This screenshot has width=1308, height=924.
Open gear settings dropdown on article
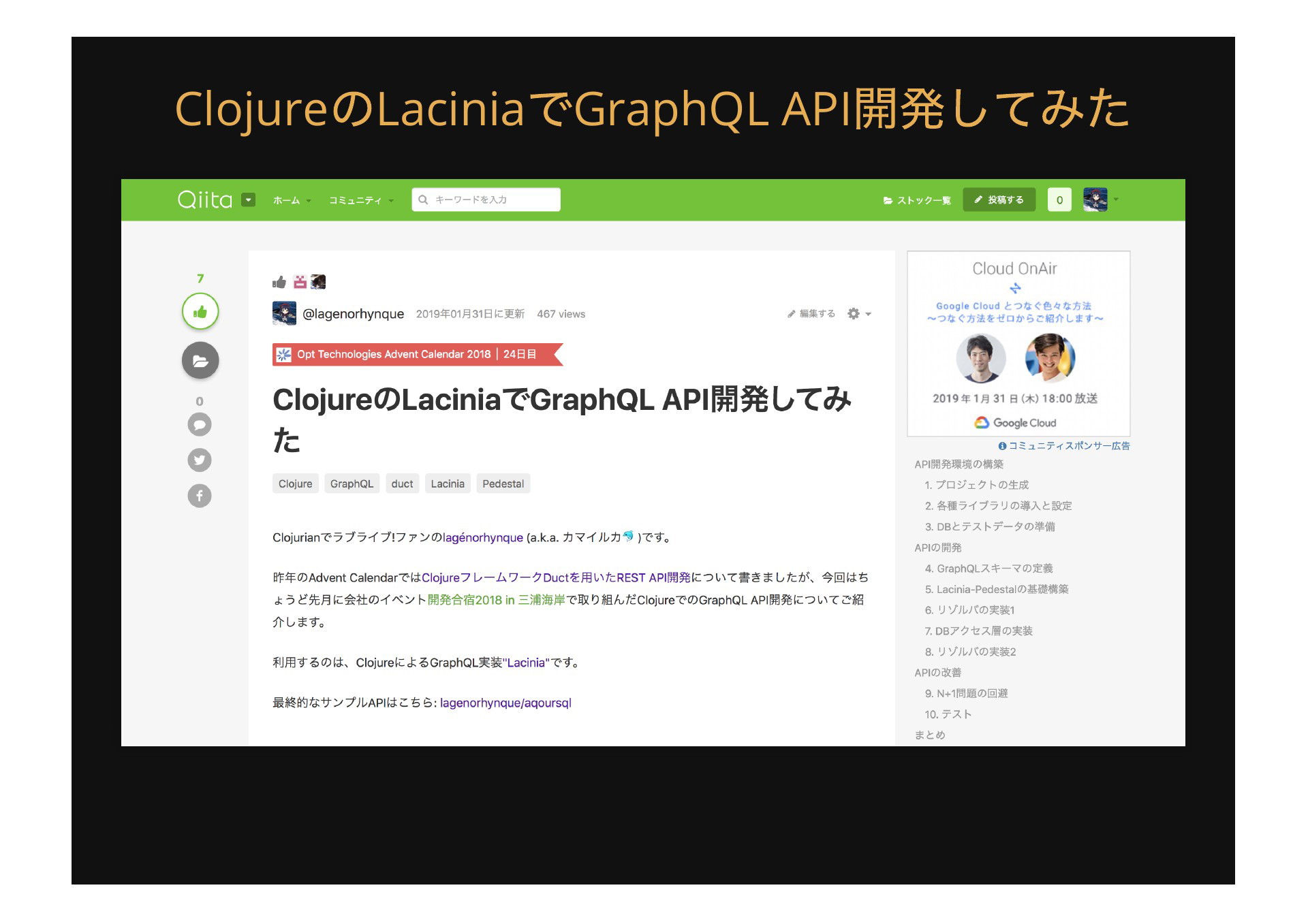(x=859, y=314)
